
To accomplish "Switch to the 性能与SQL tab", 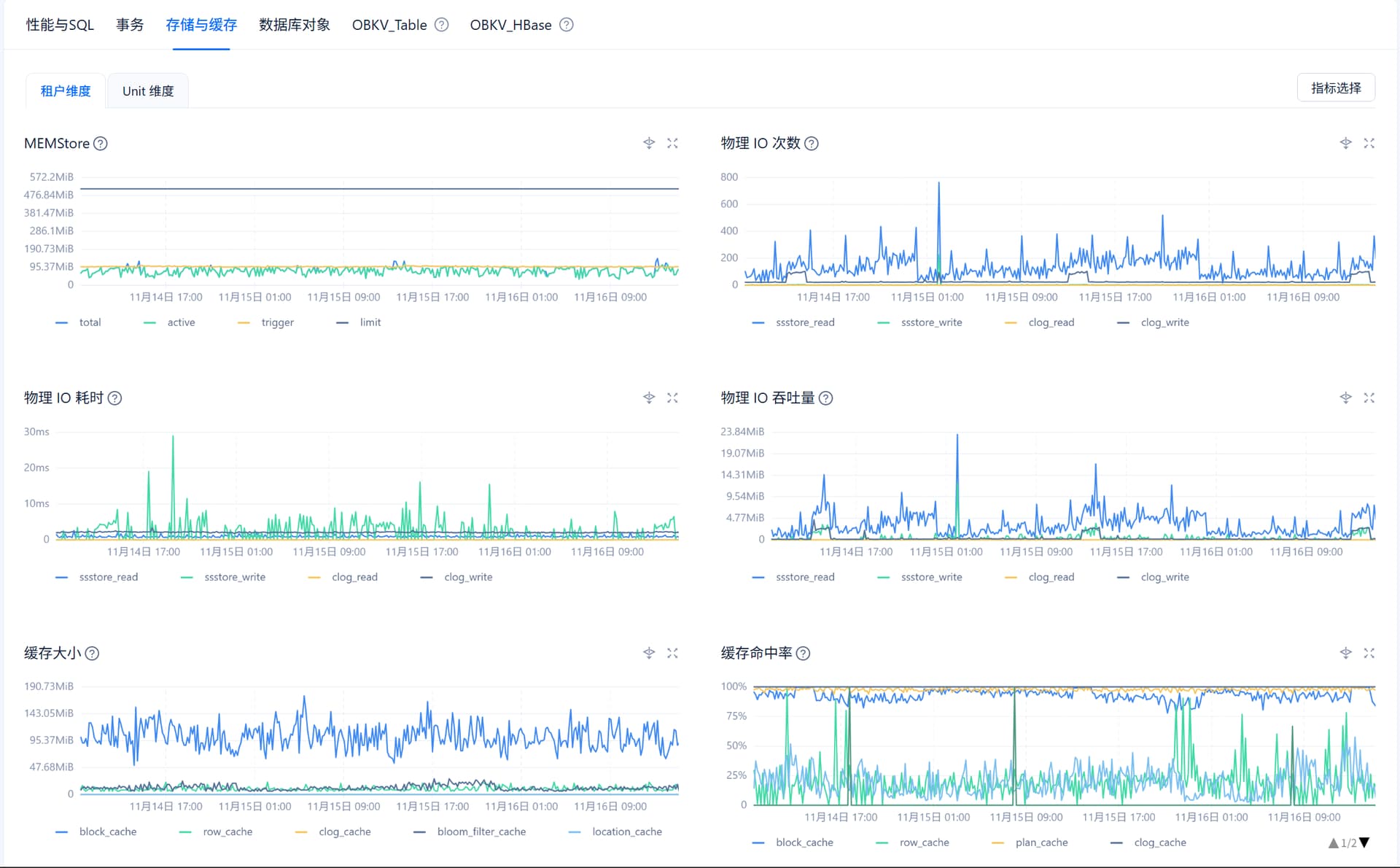I will [60, 25].
